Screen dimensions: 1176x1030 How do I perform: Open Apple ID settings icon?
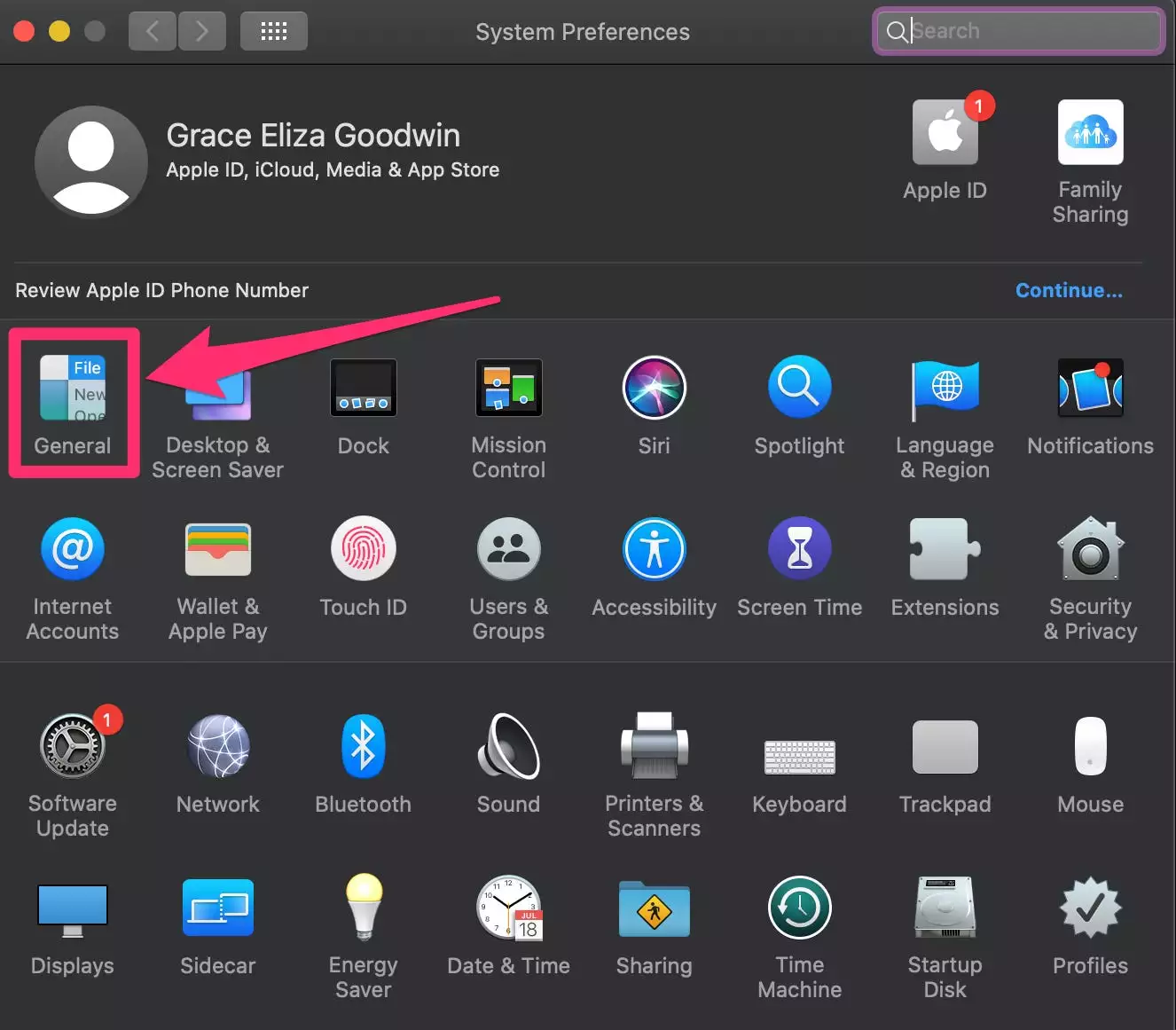(x=945, y=132)
